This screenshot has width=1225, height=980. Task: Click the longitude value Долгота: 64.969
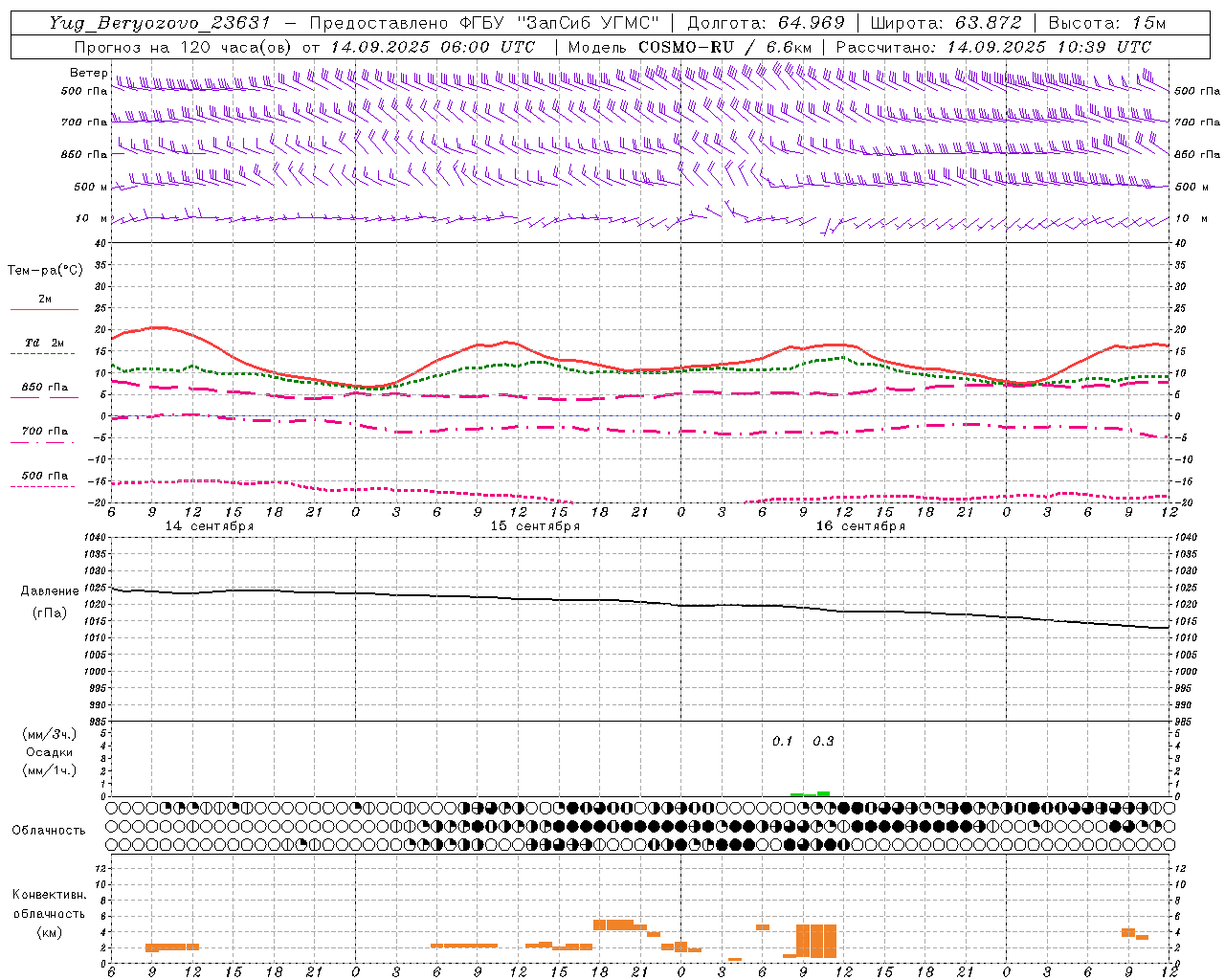click(x=767, y=23)
